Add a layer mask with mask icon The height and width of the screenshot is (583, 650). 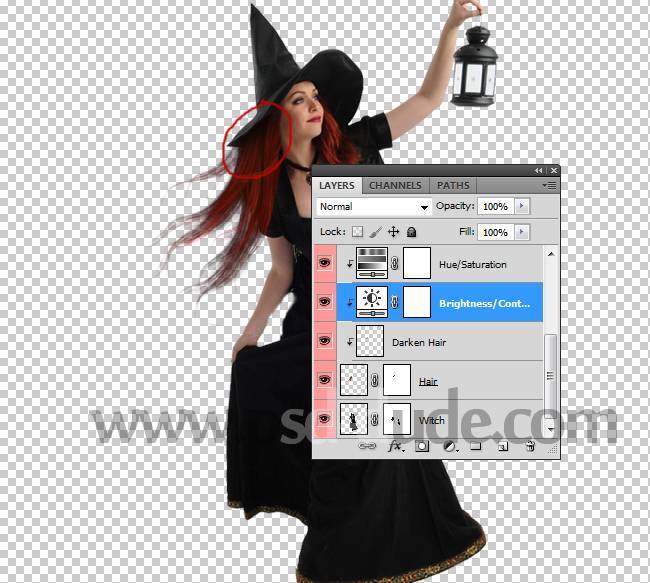pyautogui.click(x=423, y=447)
